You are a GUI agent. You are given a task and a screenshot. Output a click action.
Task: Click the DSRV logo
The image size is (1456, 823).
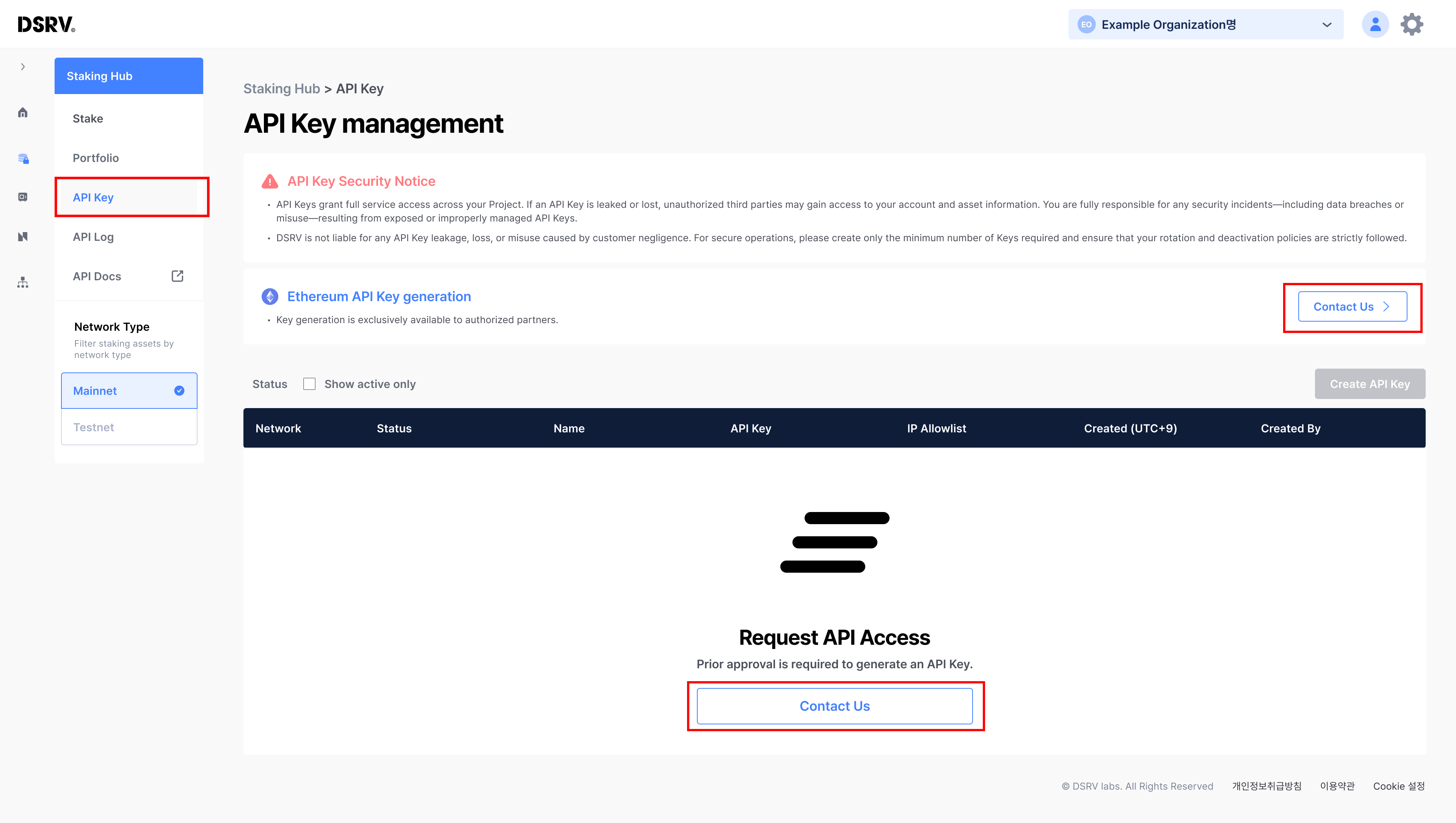(x=46, y=24)
